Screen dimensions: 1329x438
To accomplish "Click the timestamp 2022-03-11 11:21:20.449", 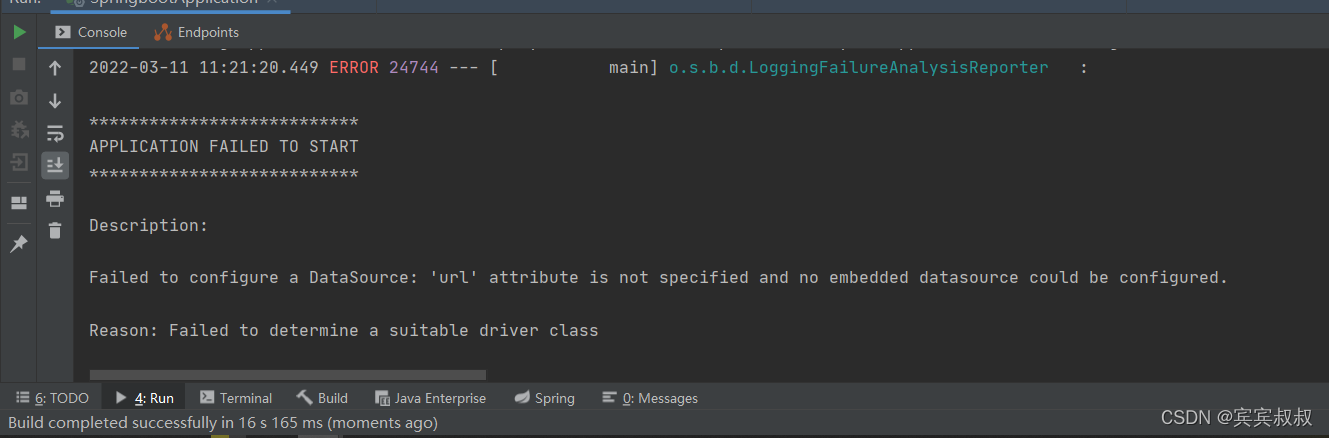I will tap(204, 68).
